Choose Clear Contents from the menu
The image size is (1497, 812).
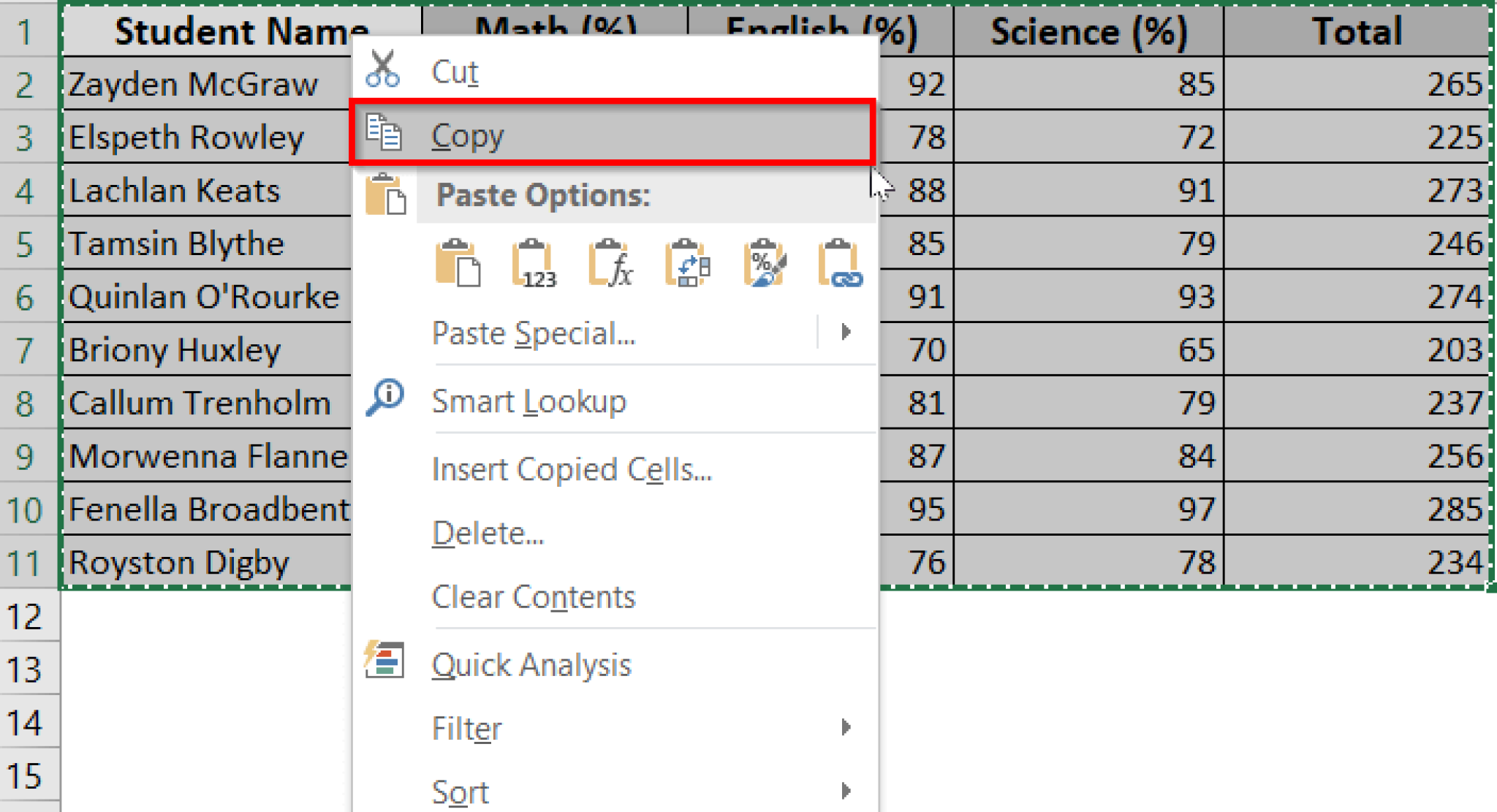[533, 596]
